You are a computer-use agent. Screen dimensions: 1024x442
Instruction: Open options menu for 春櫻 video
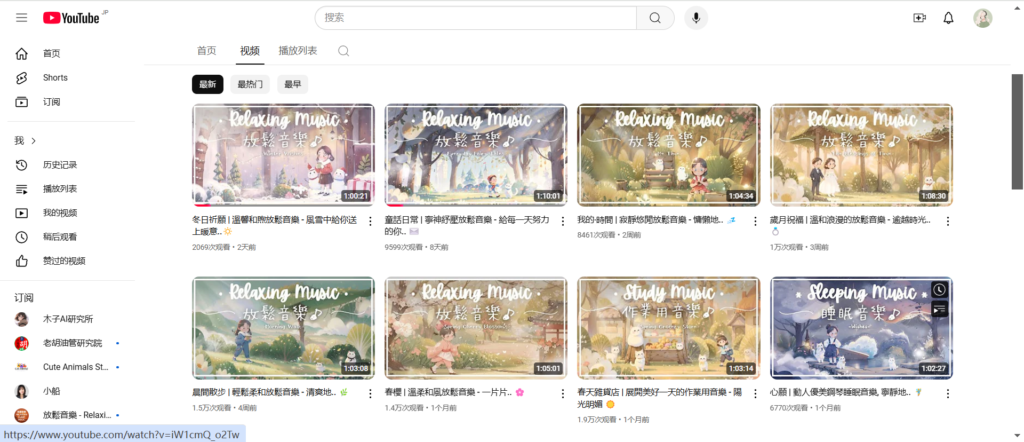click(x=563, y=394)
